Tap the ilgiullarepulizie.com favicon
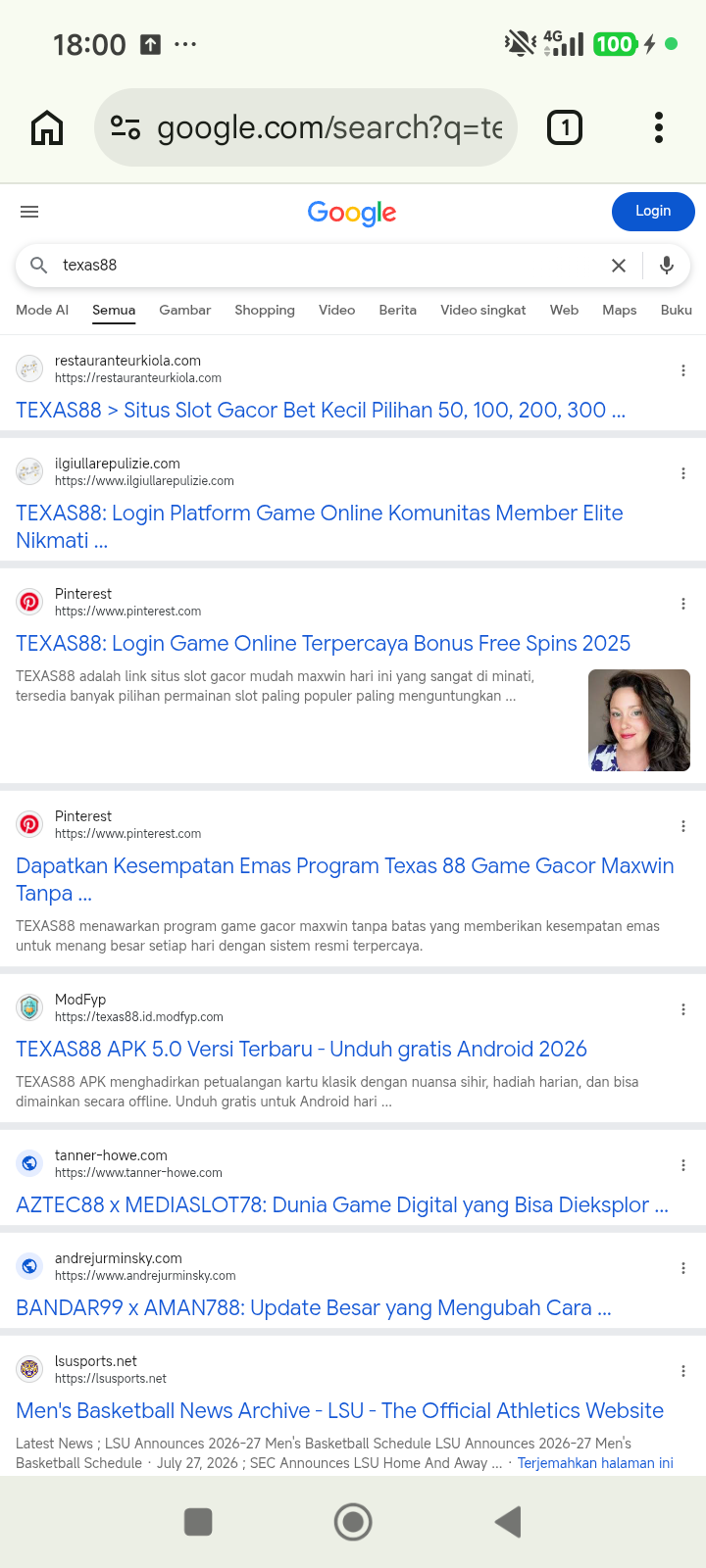This screenshot has width=706, height=1568. pos(29,471)
